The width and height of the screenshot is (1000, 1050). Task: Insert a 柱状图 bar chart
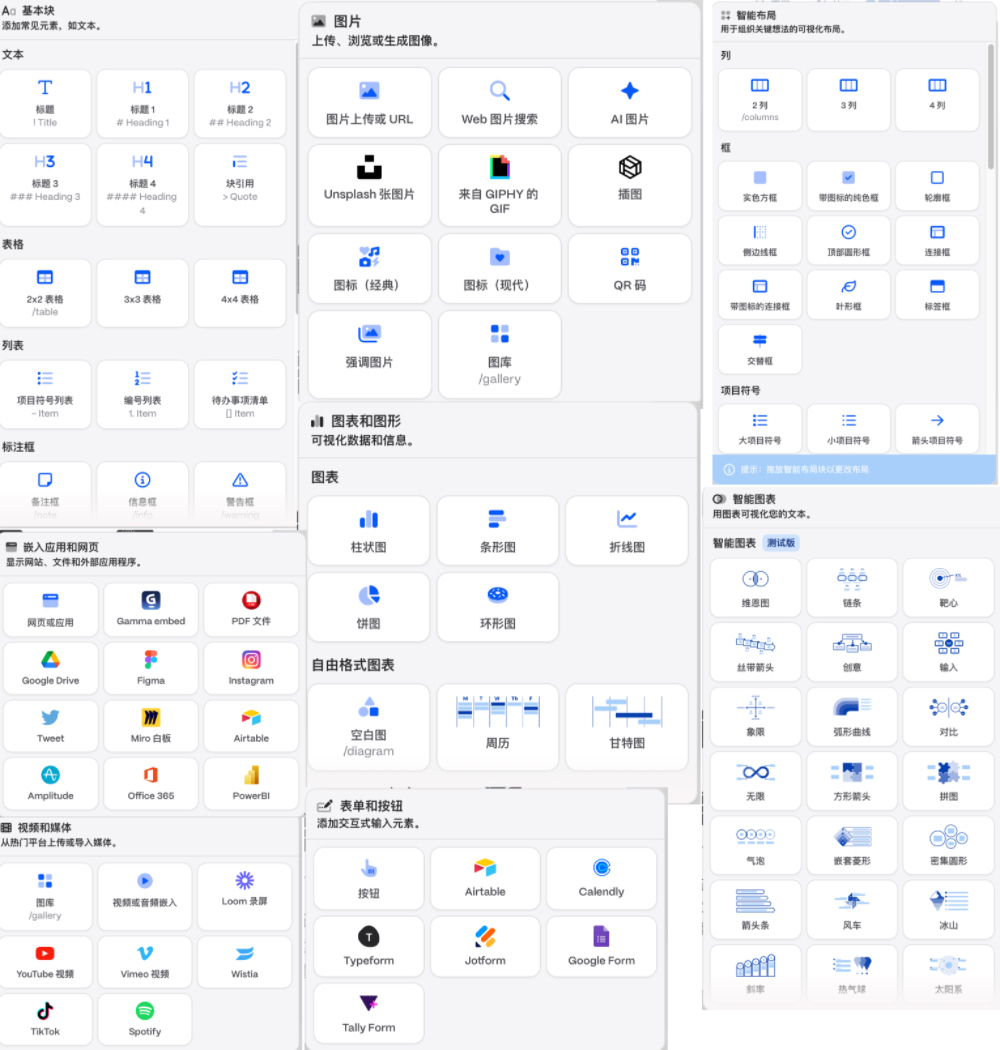click(368, 530)
